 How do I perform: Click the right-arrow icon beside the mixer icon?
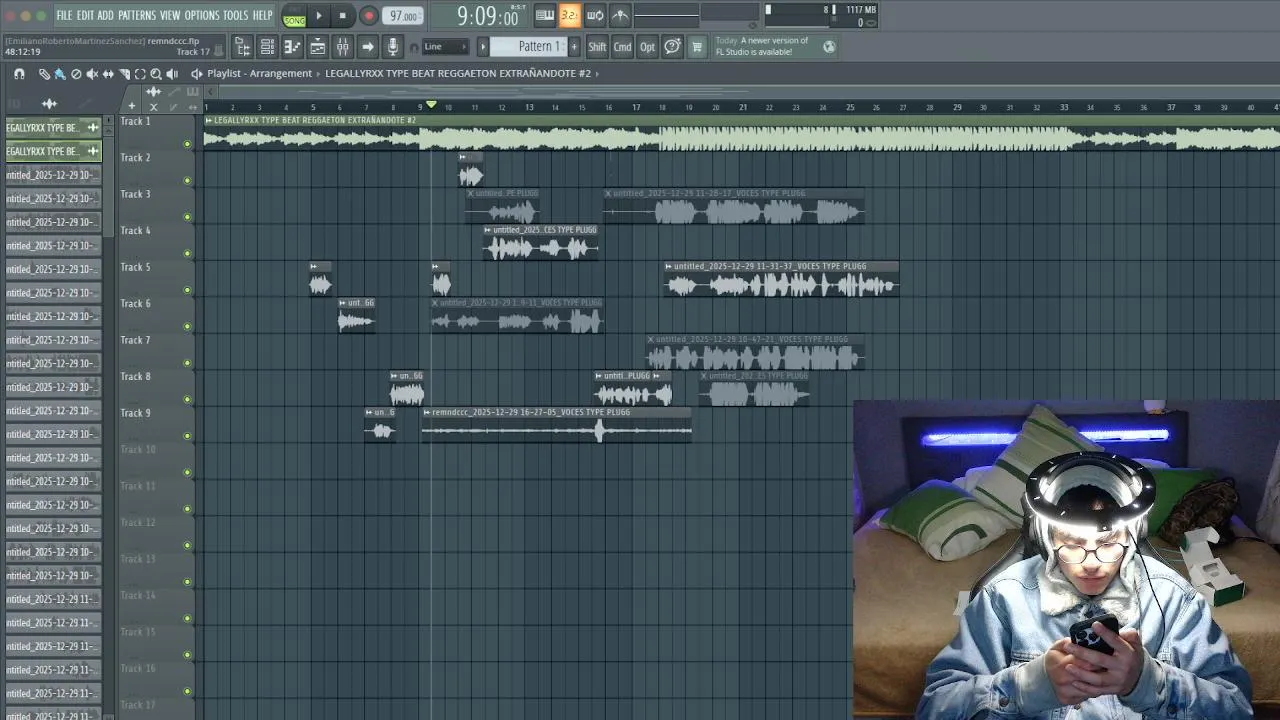(367, 47)
